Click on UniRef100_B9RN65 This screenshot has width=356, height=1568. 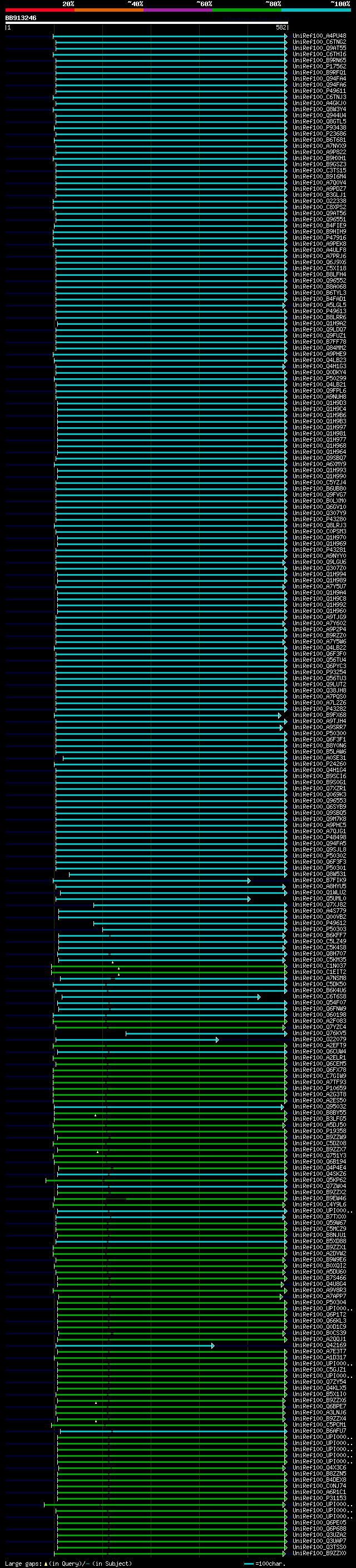(x=319, y=60)
